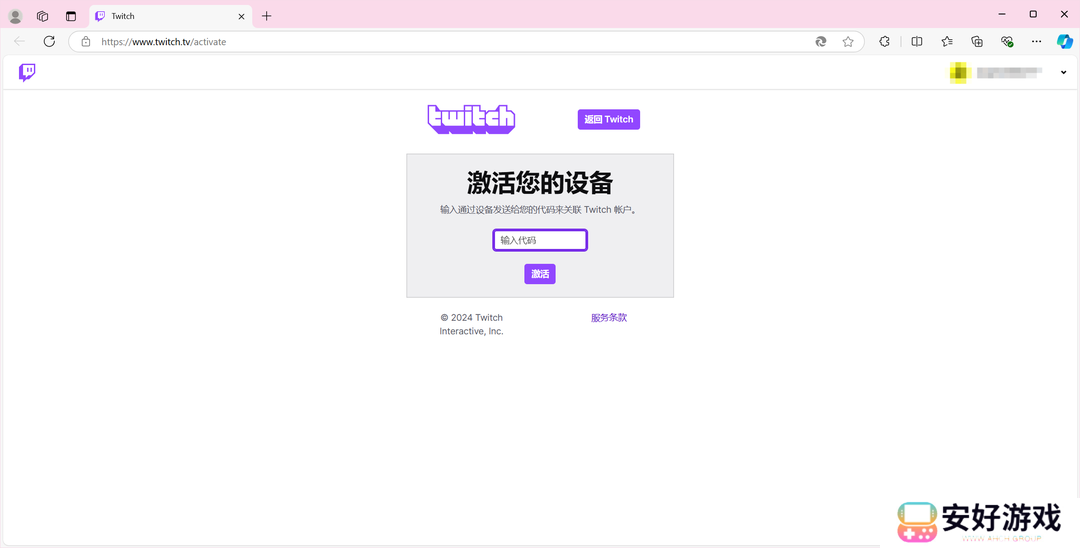
Task: Toggle the vertical tabs button
Action: tap(71, 16)
